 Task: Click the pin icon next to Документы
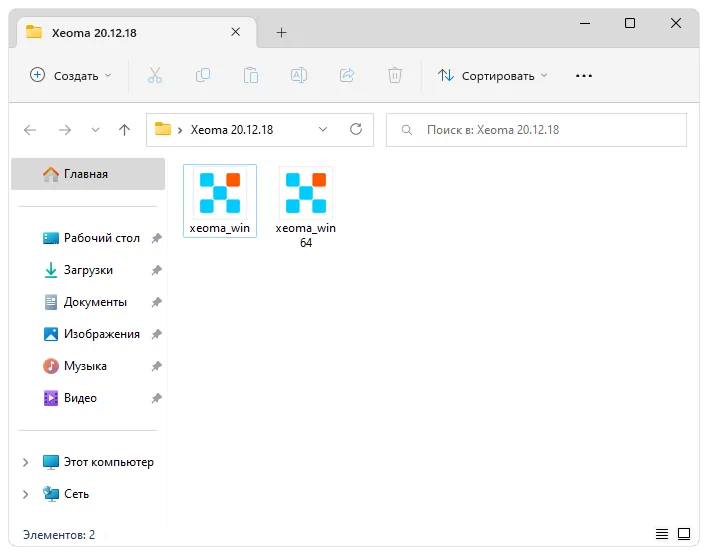tap(156, 302)
